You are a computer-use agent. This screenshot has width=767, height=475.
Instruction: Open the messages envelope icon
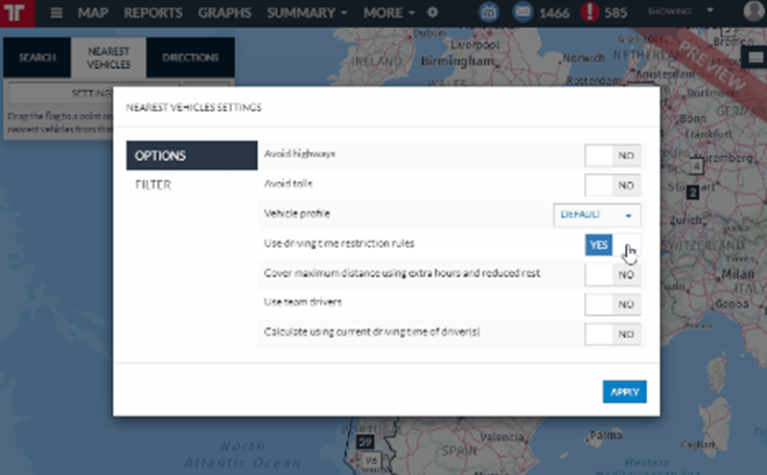point(523,12)
